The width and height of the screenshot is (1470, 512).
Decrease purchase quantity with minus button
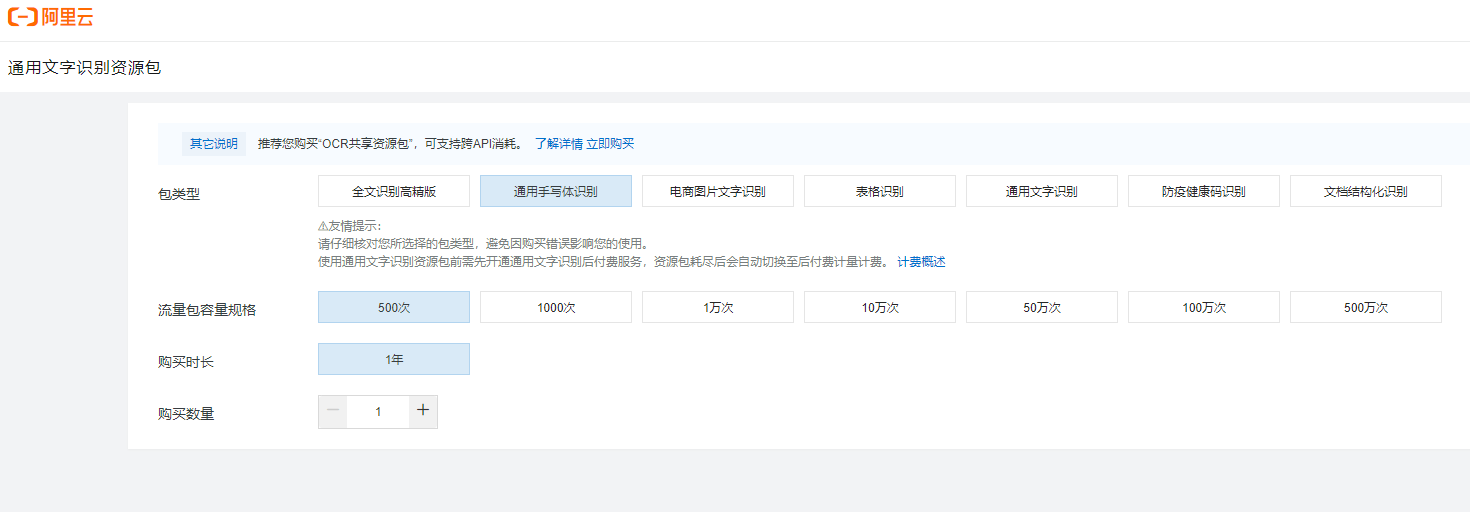coord(333,411)
